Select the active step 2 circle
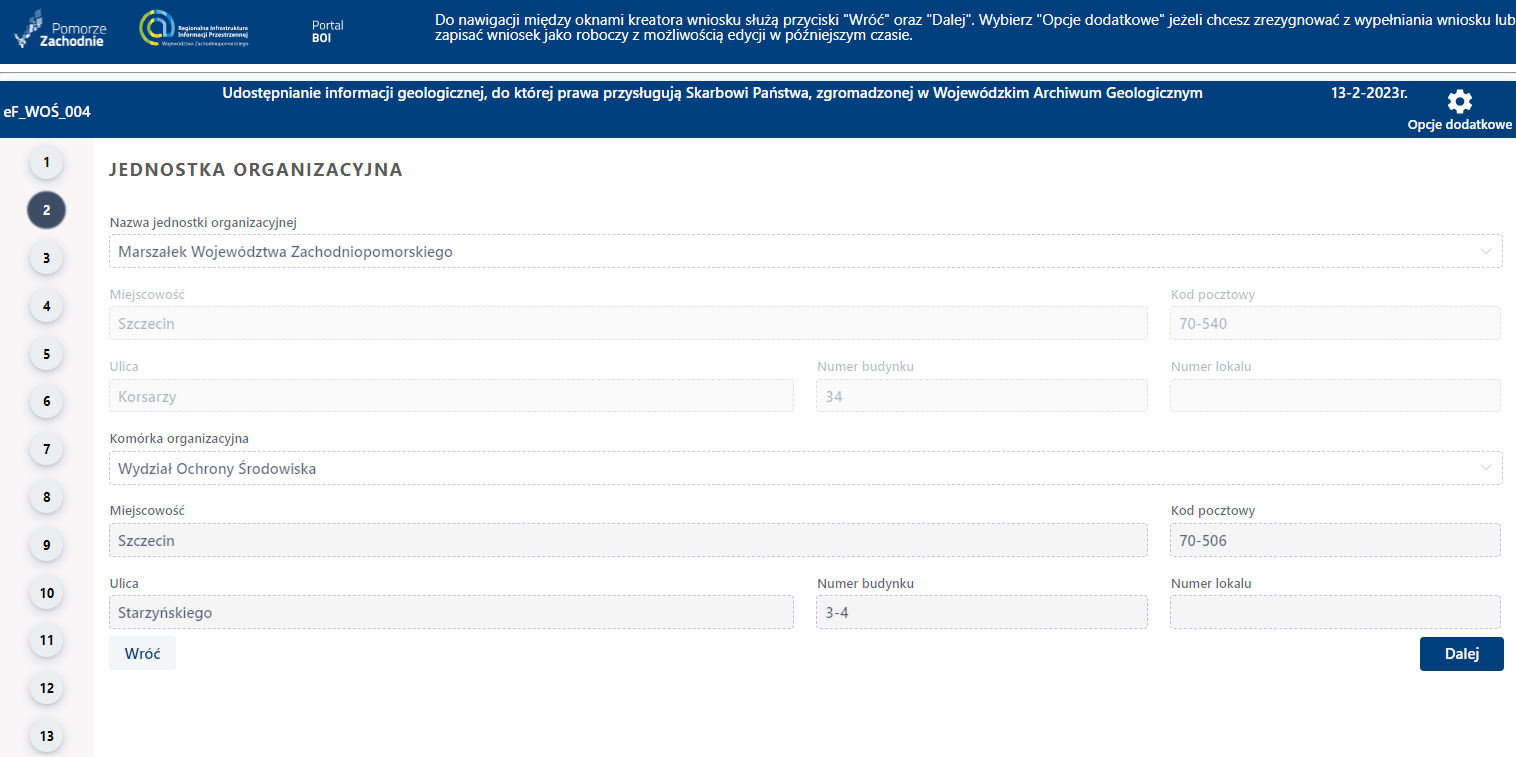 47,210
